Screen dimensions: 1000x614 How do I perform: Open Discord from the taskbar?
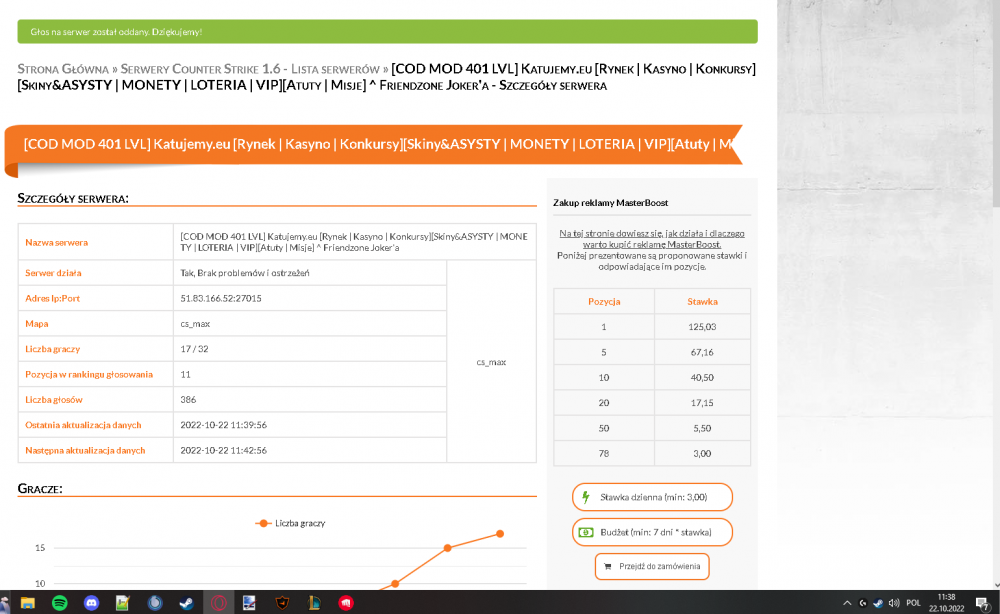coord(91,603)
